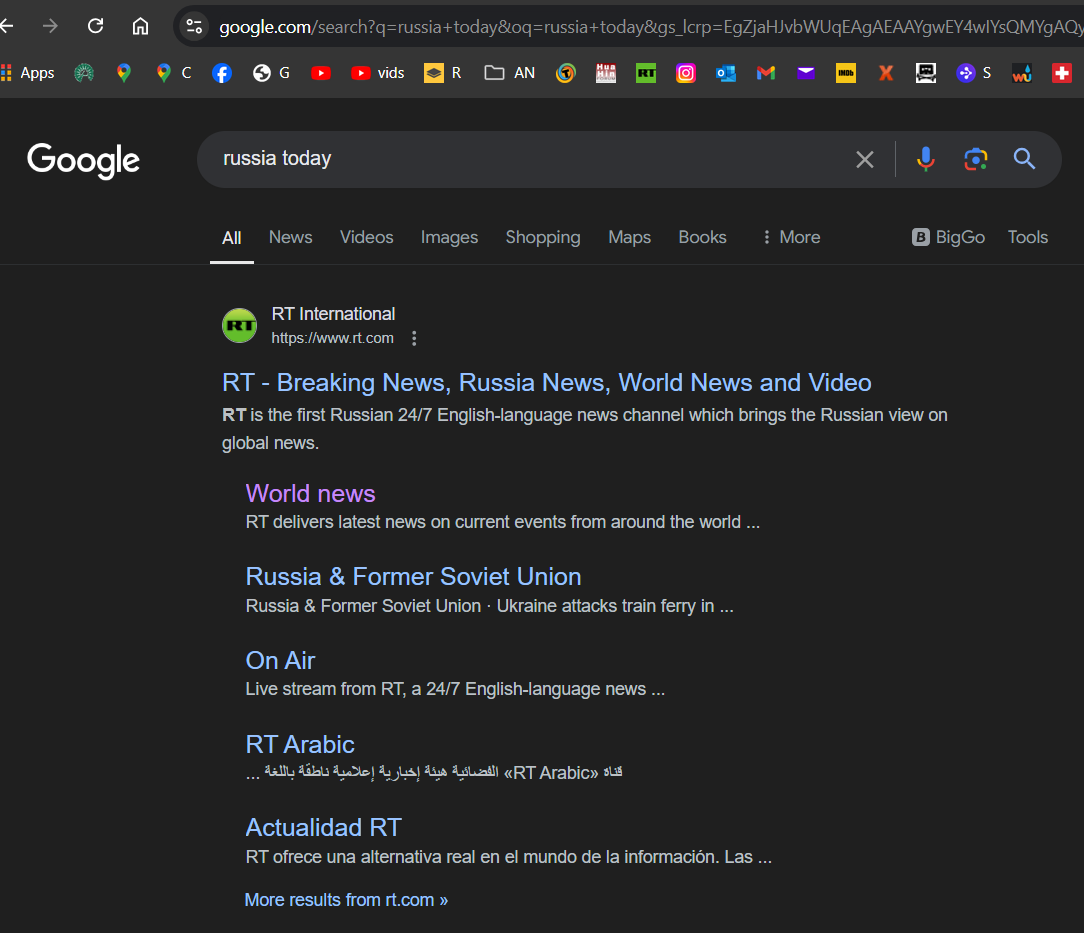Viewport: 1084px width, 933px height.
Task: Open the Gmail bookmark
Action: pos(766,73)
